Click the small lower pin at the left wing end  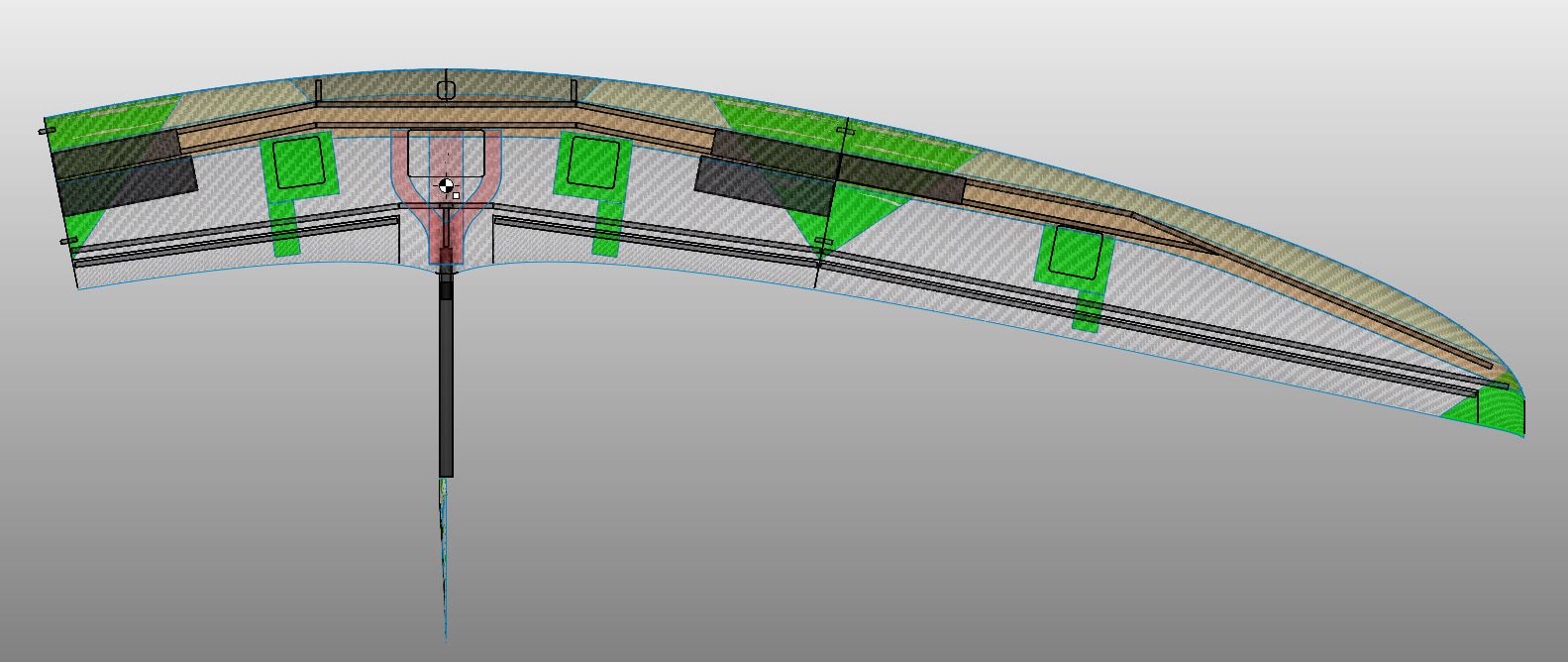tap(67, 242)
